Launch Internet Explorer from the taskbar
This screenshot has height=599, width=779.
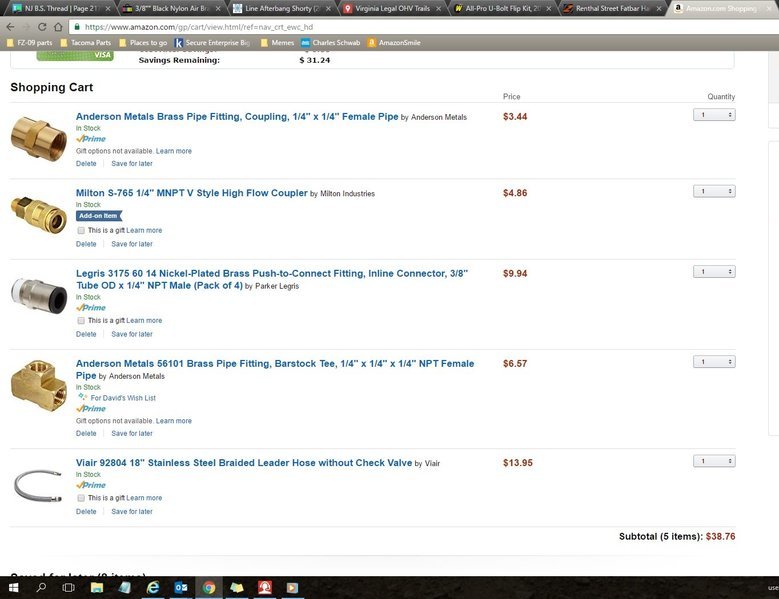[x=153, y=588]
